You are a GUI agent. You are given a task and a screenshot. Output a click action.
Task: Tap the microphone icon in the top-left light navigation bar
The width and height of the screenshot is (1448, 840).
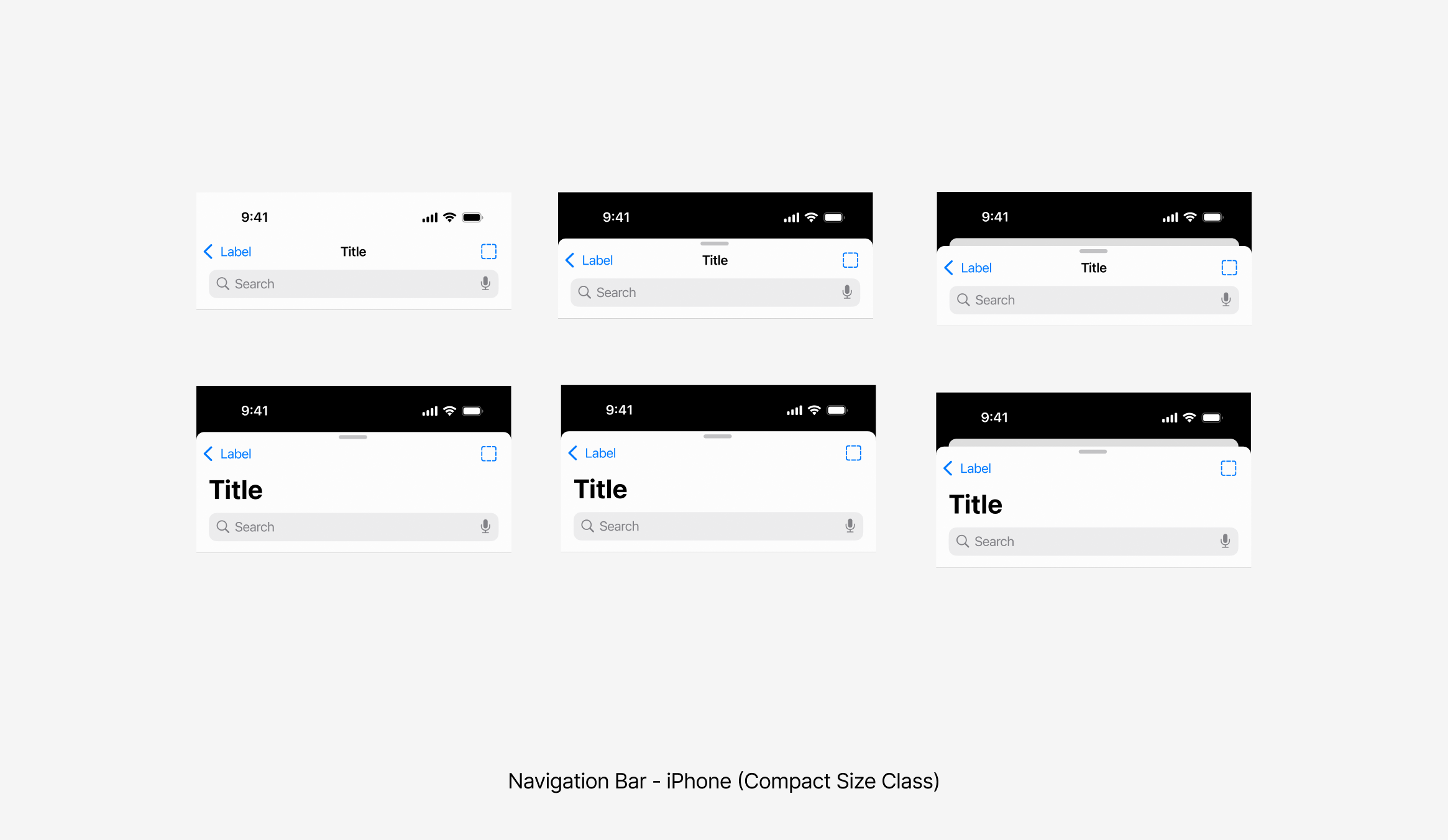[485, 284]
